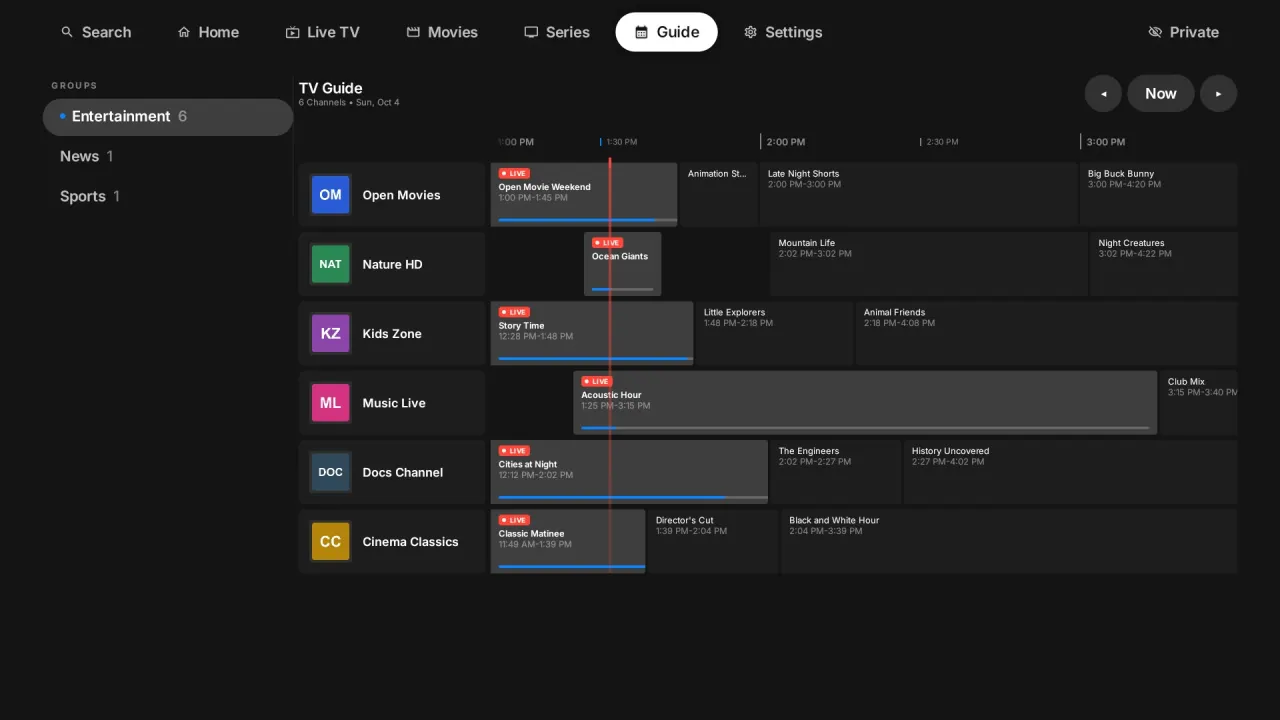1280x720 pixels.
Task: Select the Guide tab
Action: pyautogui.click(x=666, y=32)
